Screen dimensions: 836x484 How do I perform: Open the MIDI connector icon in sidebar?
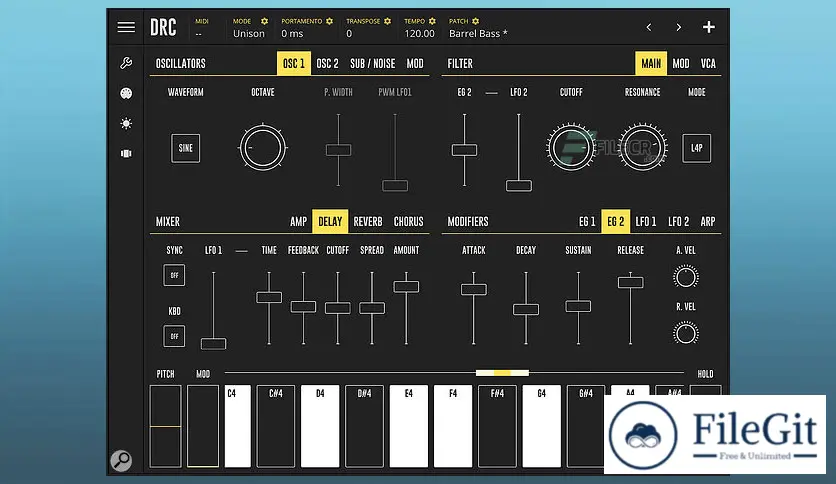(x=126, y=93)
